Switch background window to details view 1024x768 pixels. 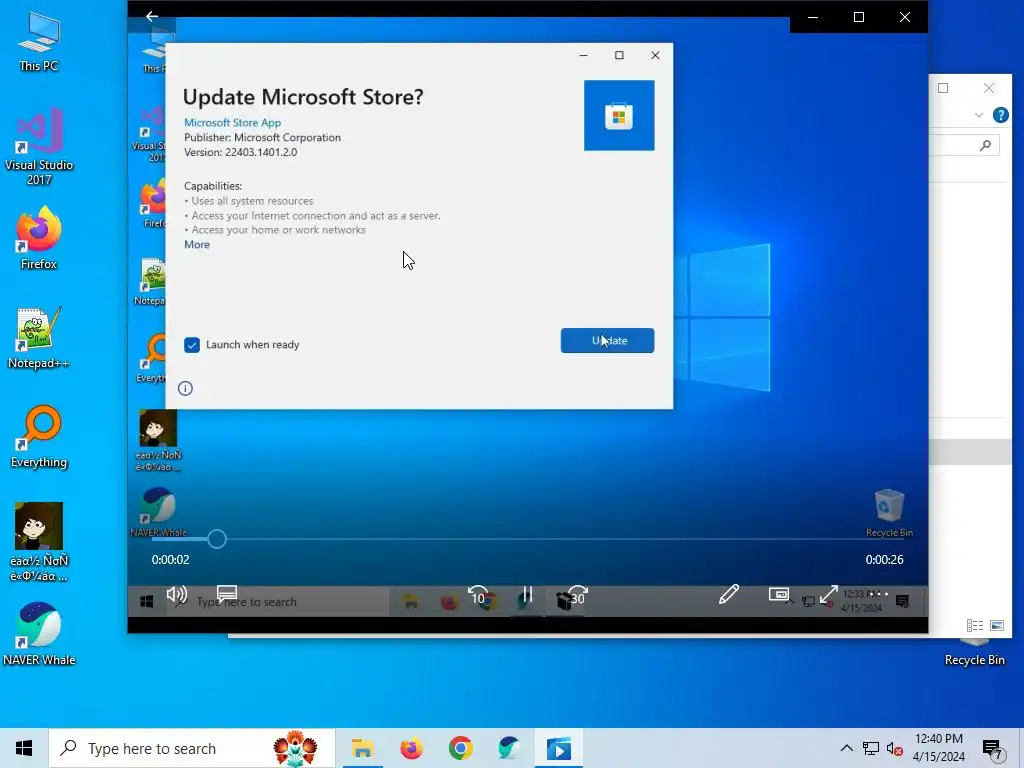pos(974,626)
